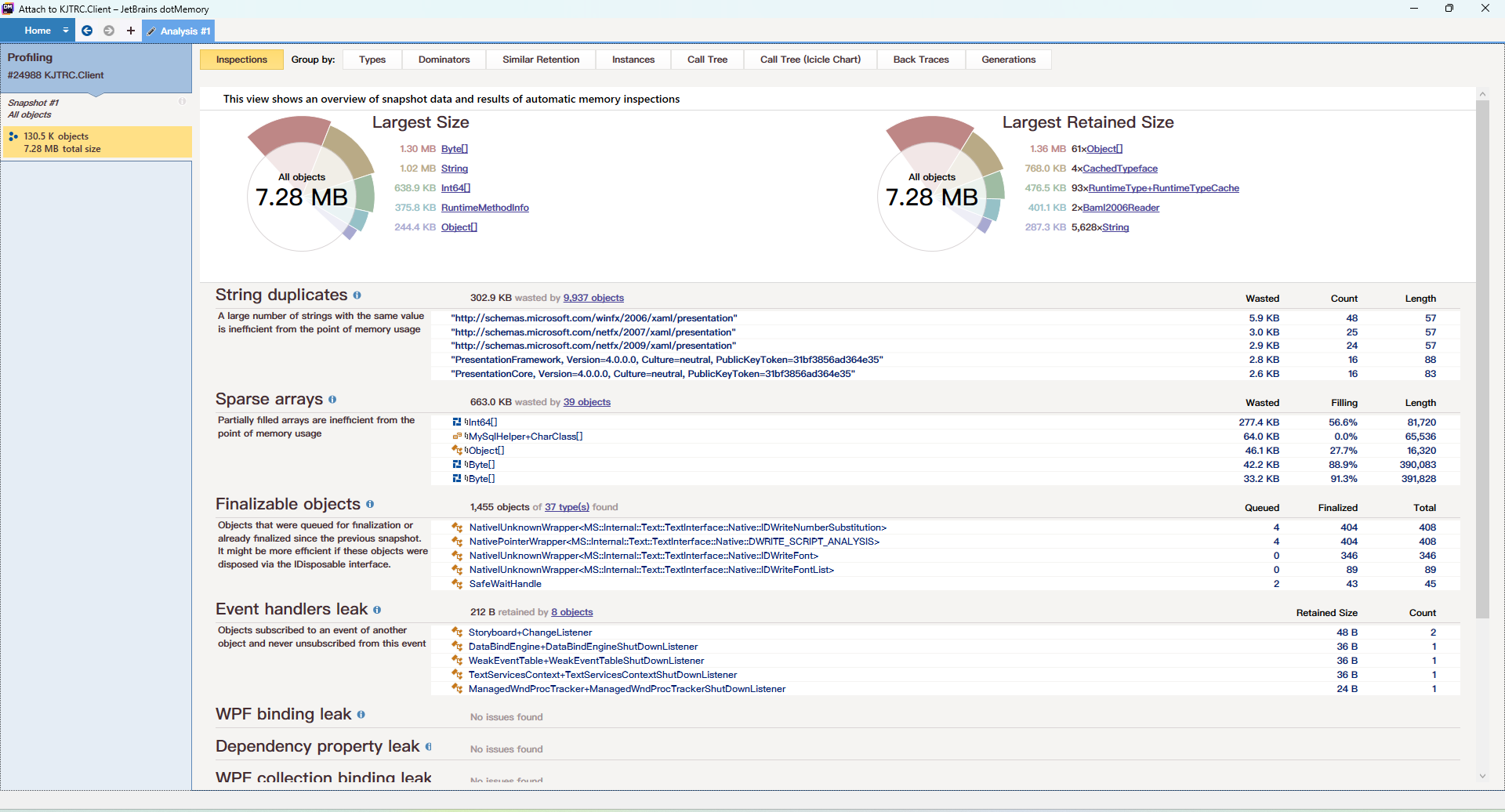Open the Home tab dropdown arrow
The width and height of the screenshot is (1505, 812).
(x=66, y=31)
